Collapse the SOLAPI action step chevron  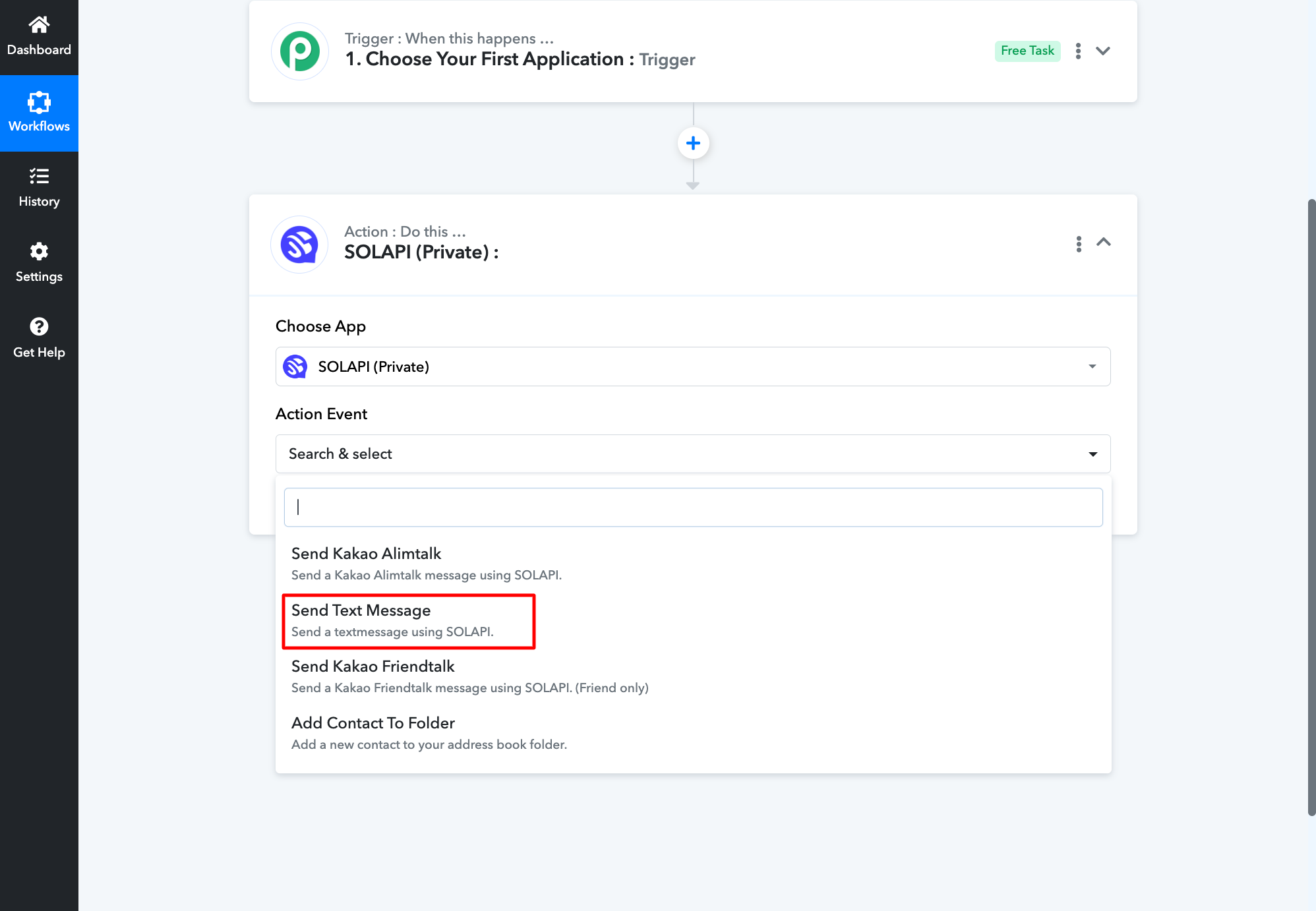coord(1104,242)
